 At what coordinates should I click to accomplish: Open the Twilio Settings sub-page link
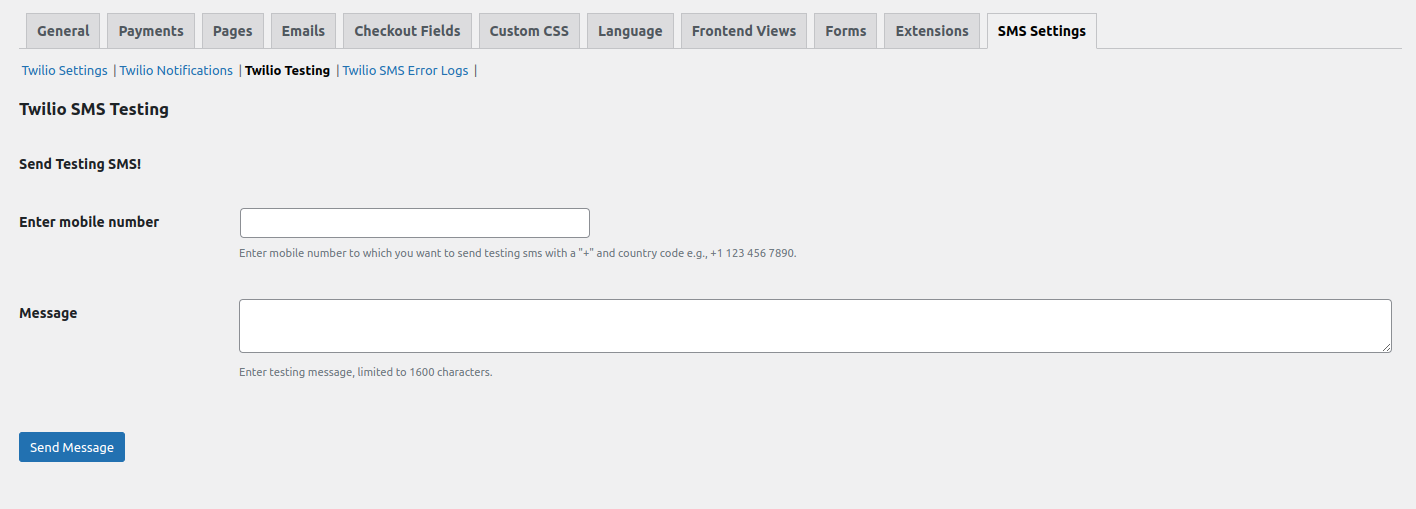tap(65, 71)
